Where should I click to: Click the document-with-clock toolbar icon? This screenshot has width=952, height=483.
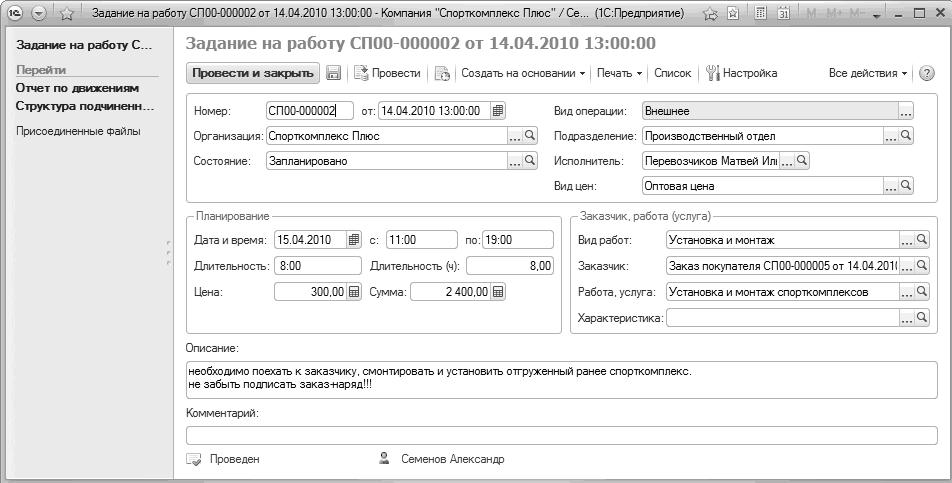point(442,73)
